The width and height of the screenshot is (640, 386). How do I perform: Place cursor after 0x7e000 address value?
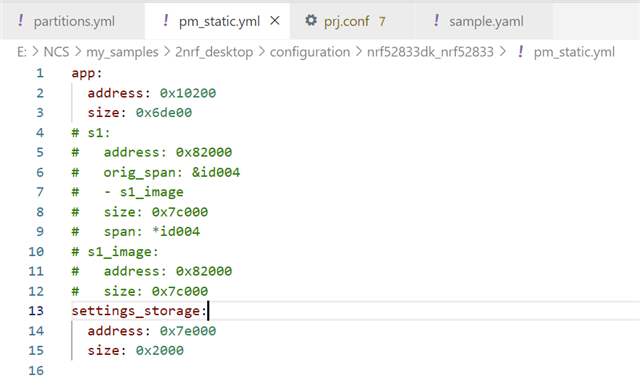pyautogui.click(x=216, y=331)
